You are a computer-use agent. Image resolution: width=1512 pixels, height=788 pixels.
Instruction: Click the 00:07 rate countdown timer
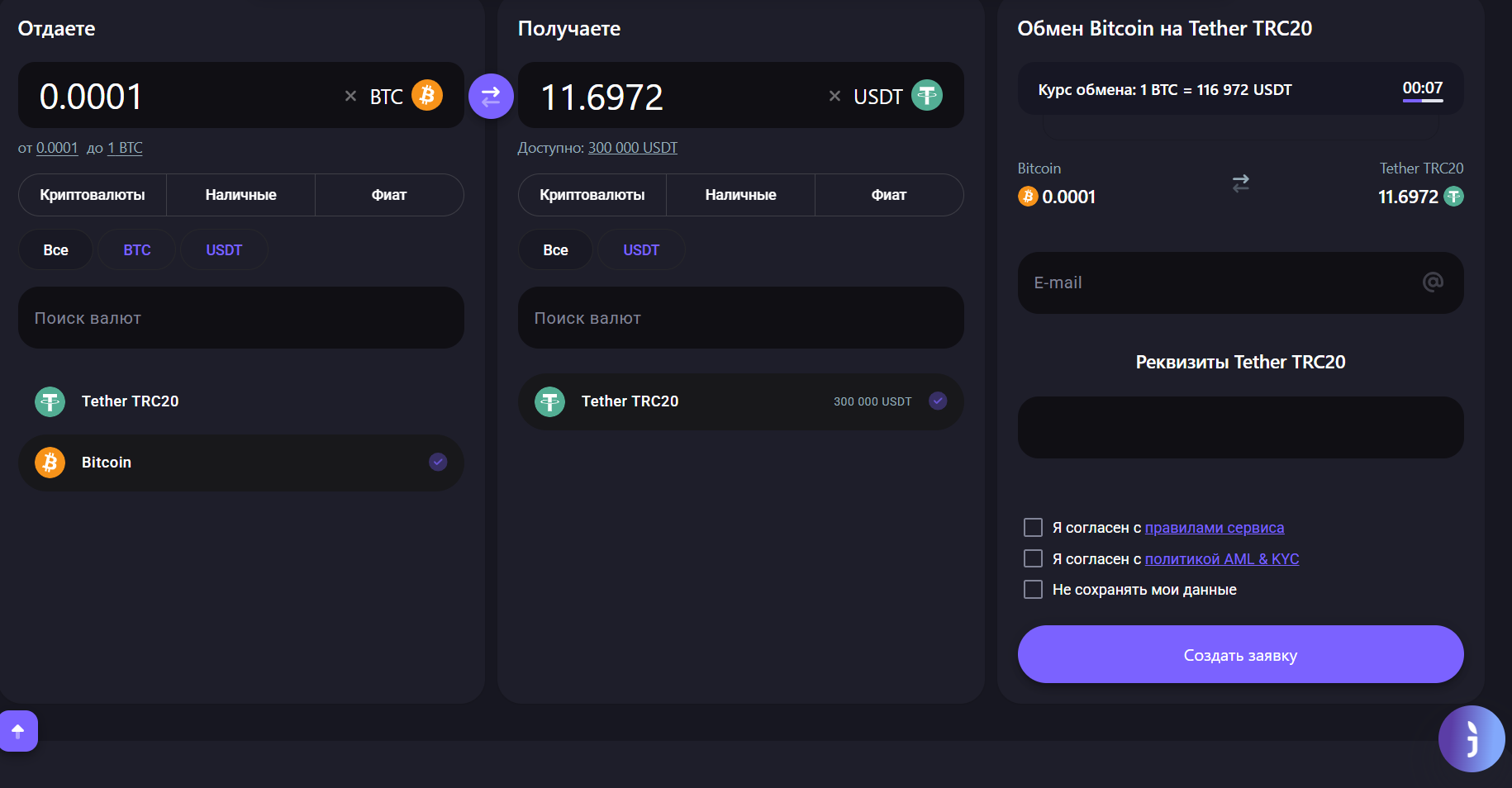[x=1423, y=88]
